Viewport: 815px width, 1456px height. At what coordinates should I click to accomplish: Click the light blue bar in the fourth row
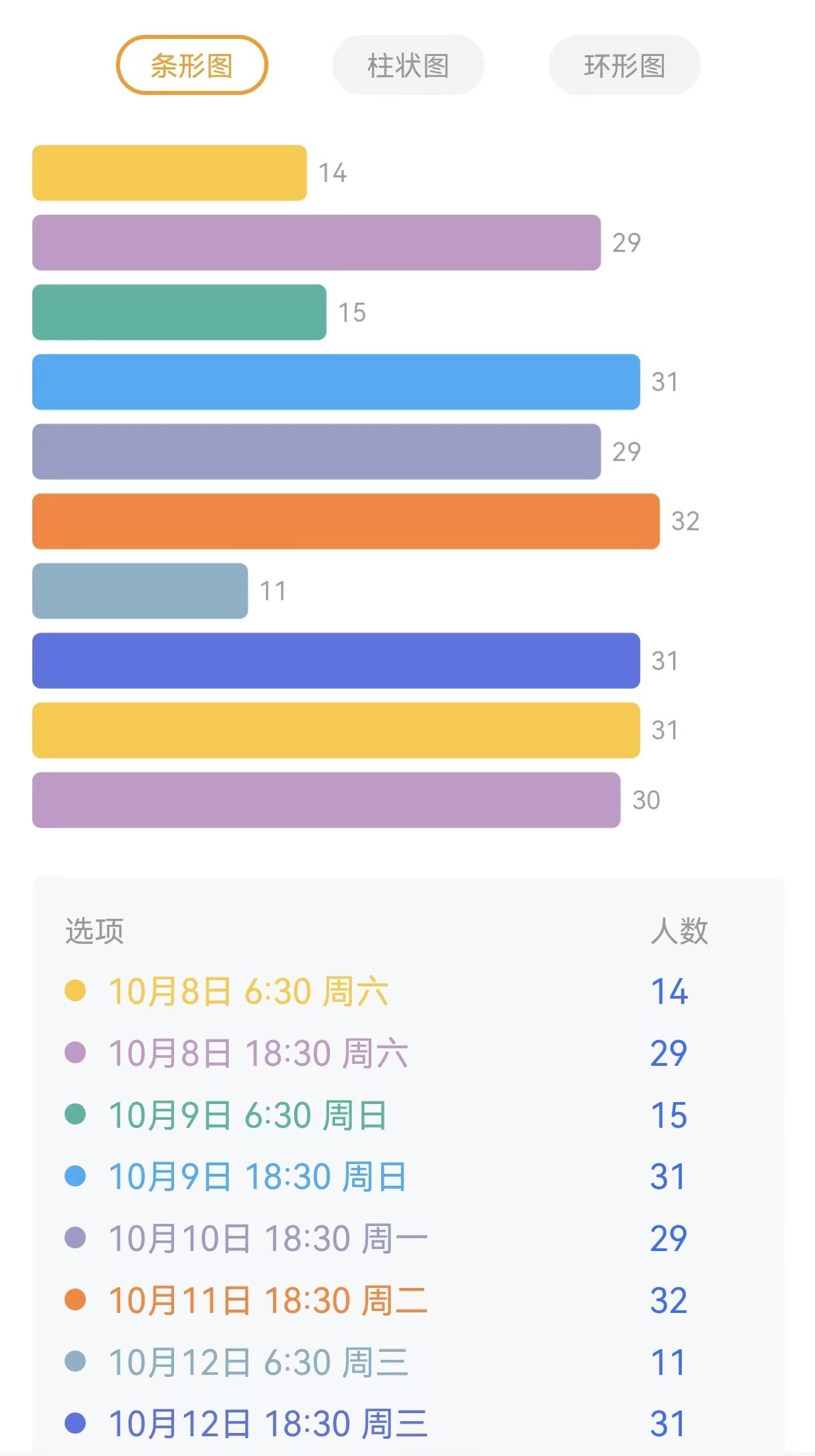pos(336,382)
